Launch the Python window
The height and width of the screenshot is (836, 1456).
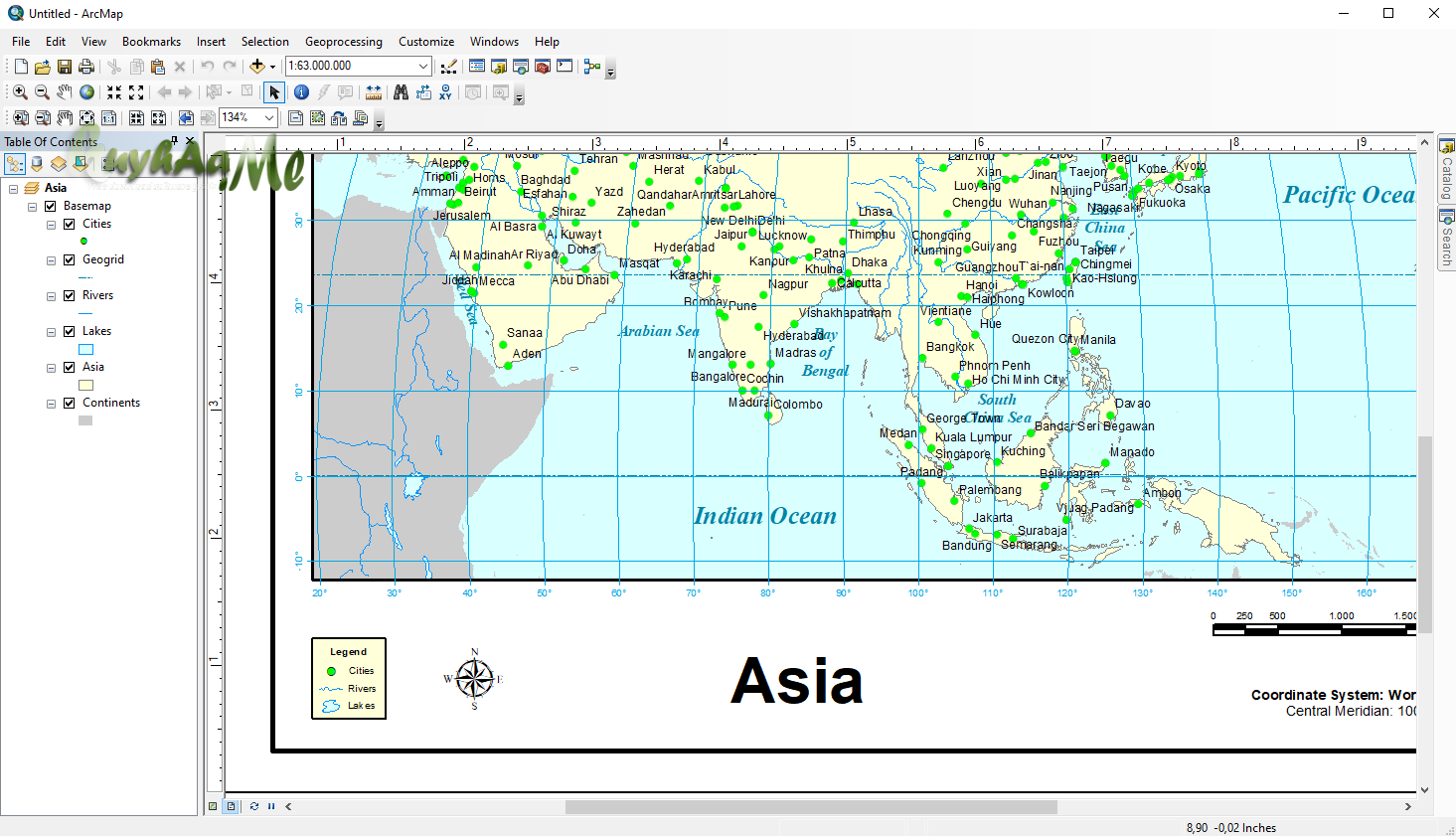562,66
